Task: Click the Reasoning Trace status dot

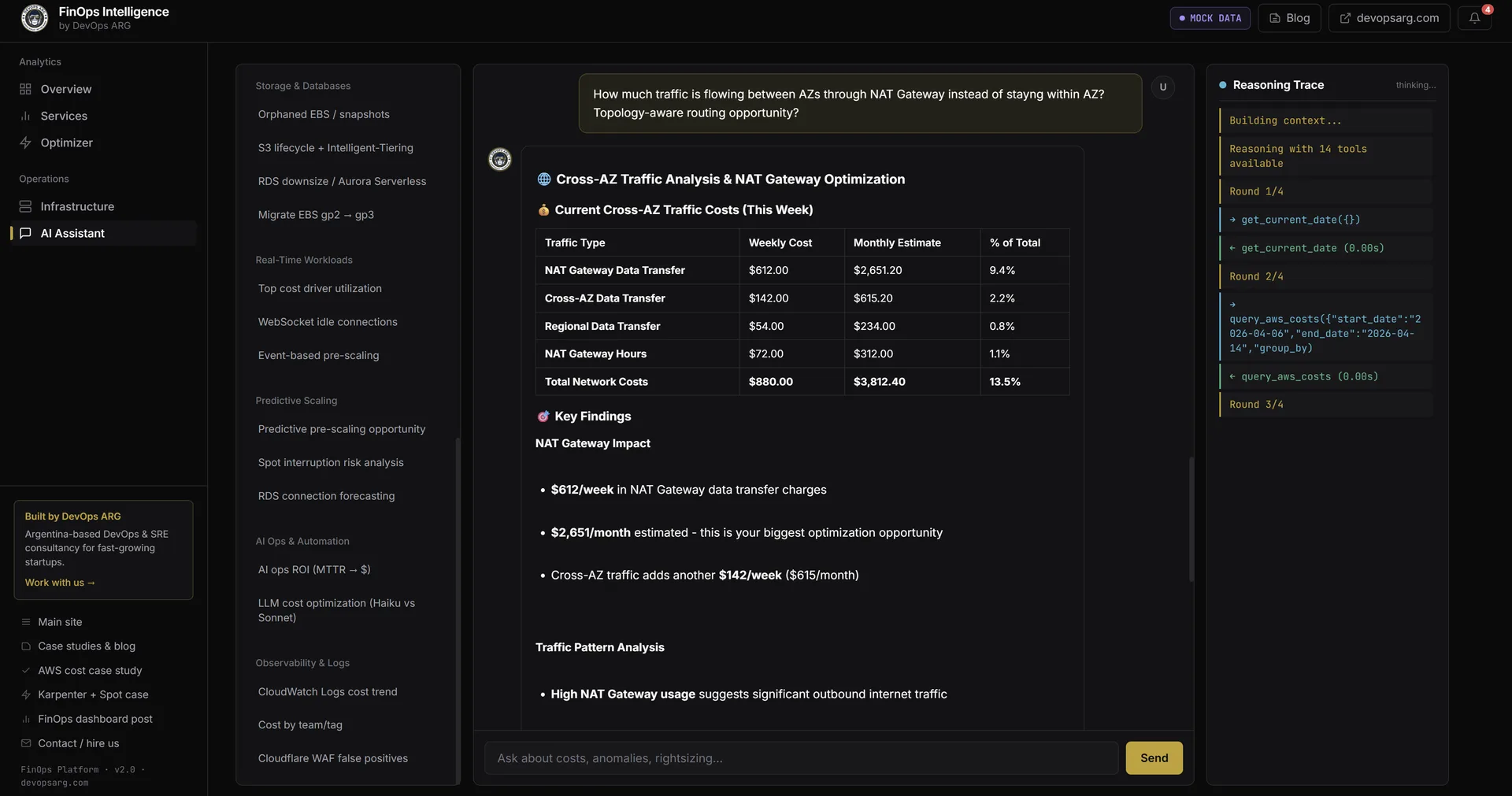Action: click(1222, 85)
